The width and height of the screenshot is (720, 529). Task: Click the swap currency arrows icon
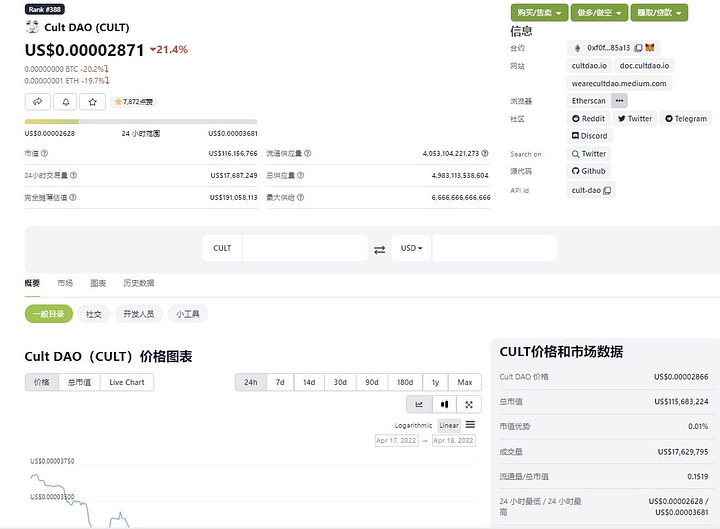tap(379, 249)
